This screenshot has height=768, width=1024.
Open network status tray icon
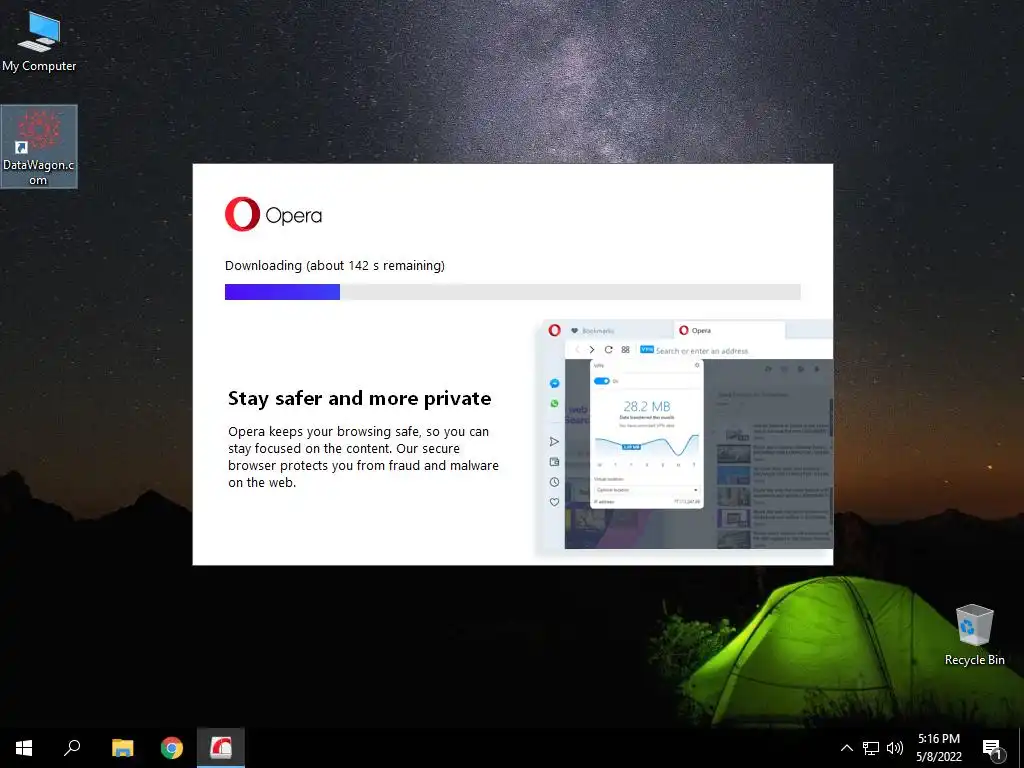871,748
